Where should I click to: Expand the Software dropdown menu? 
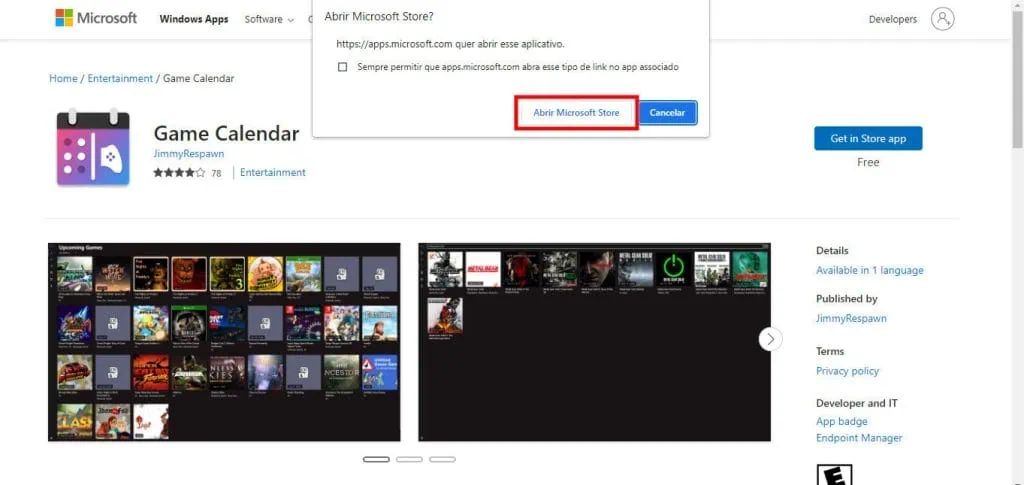pyautogui.click(x=269, y=20)
